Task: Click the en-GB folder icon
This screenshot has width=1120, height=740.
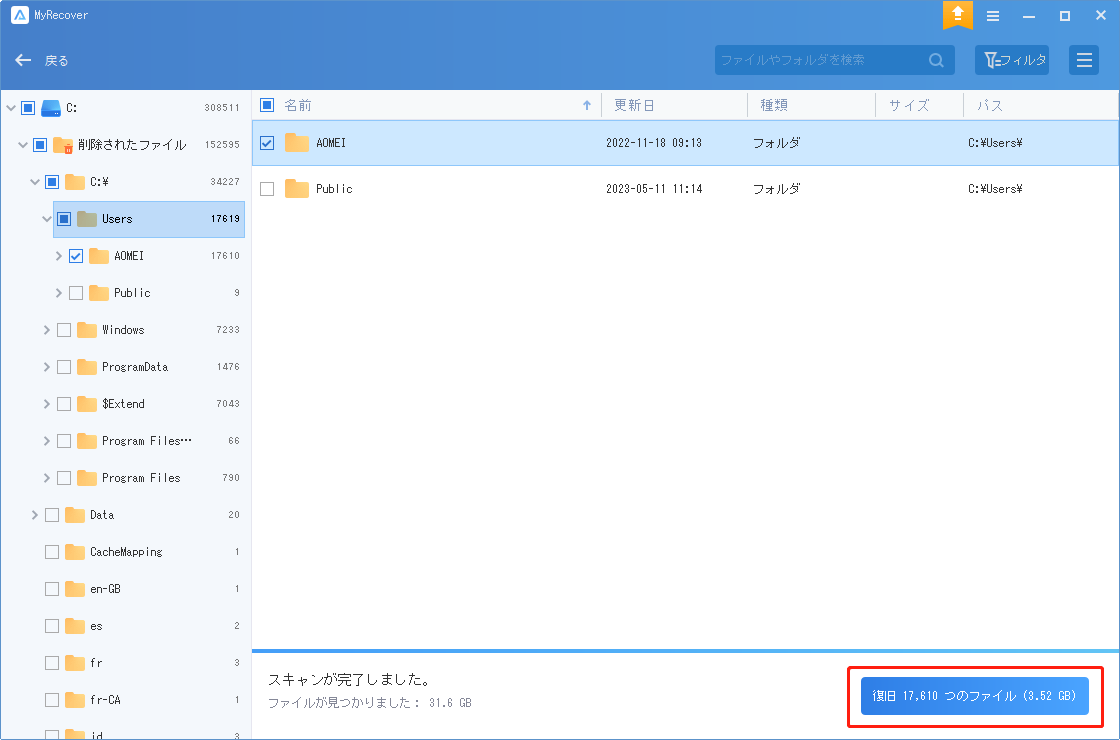Action: point(75,589)
